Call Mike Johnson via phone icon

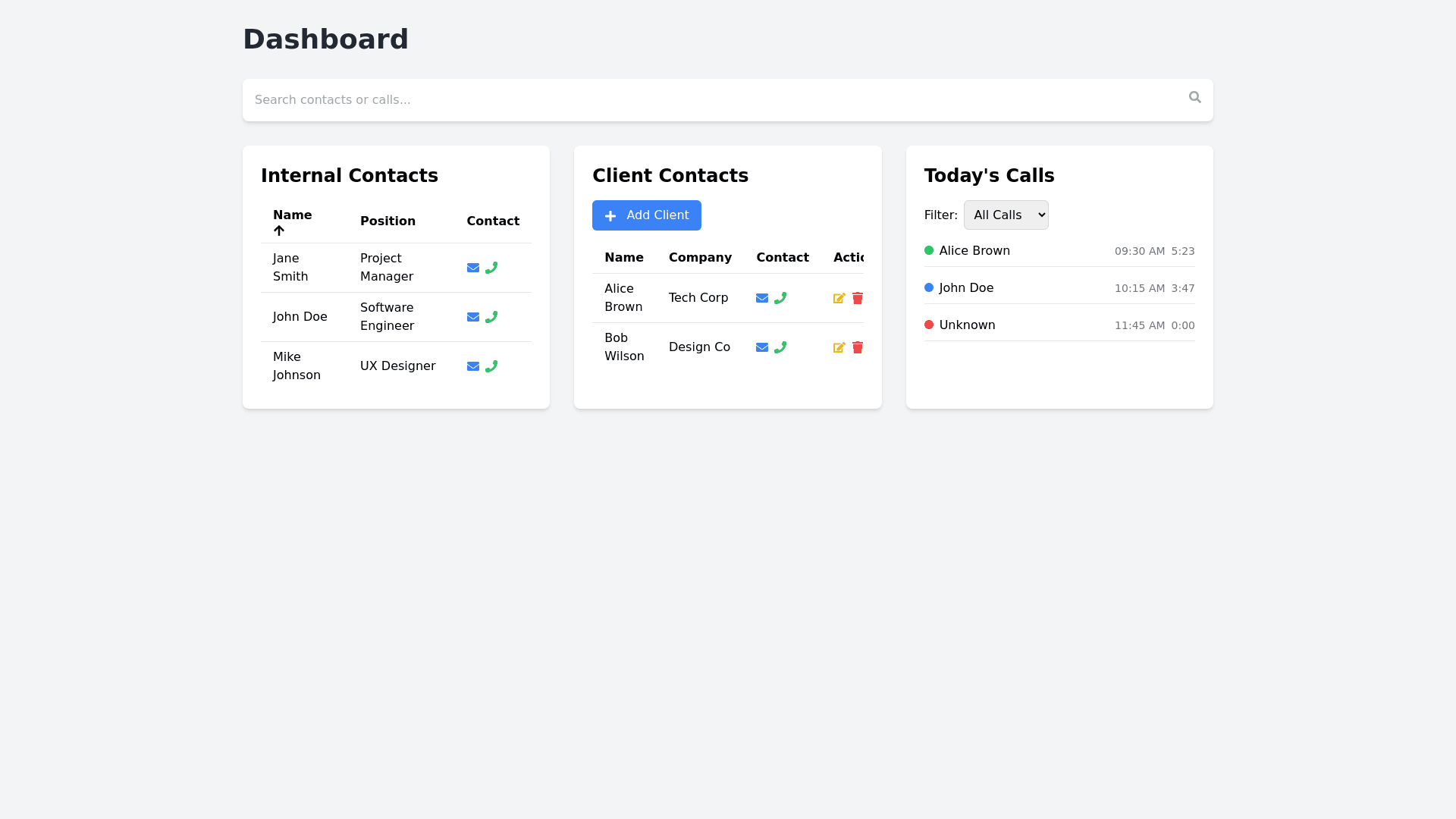point(491,366)
